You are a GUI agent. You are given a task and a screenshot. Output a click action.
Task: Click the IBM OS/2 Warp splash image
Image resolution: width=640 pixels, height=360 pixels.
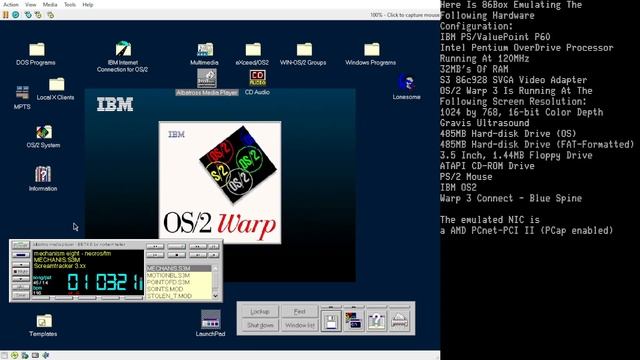pos(220,182)
